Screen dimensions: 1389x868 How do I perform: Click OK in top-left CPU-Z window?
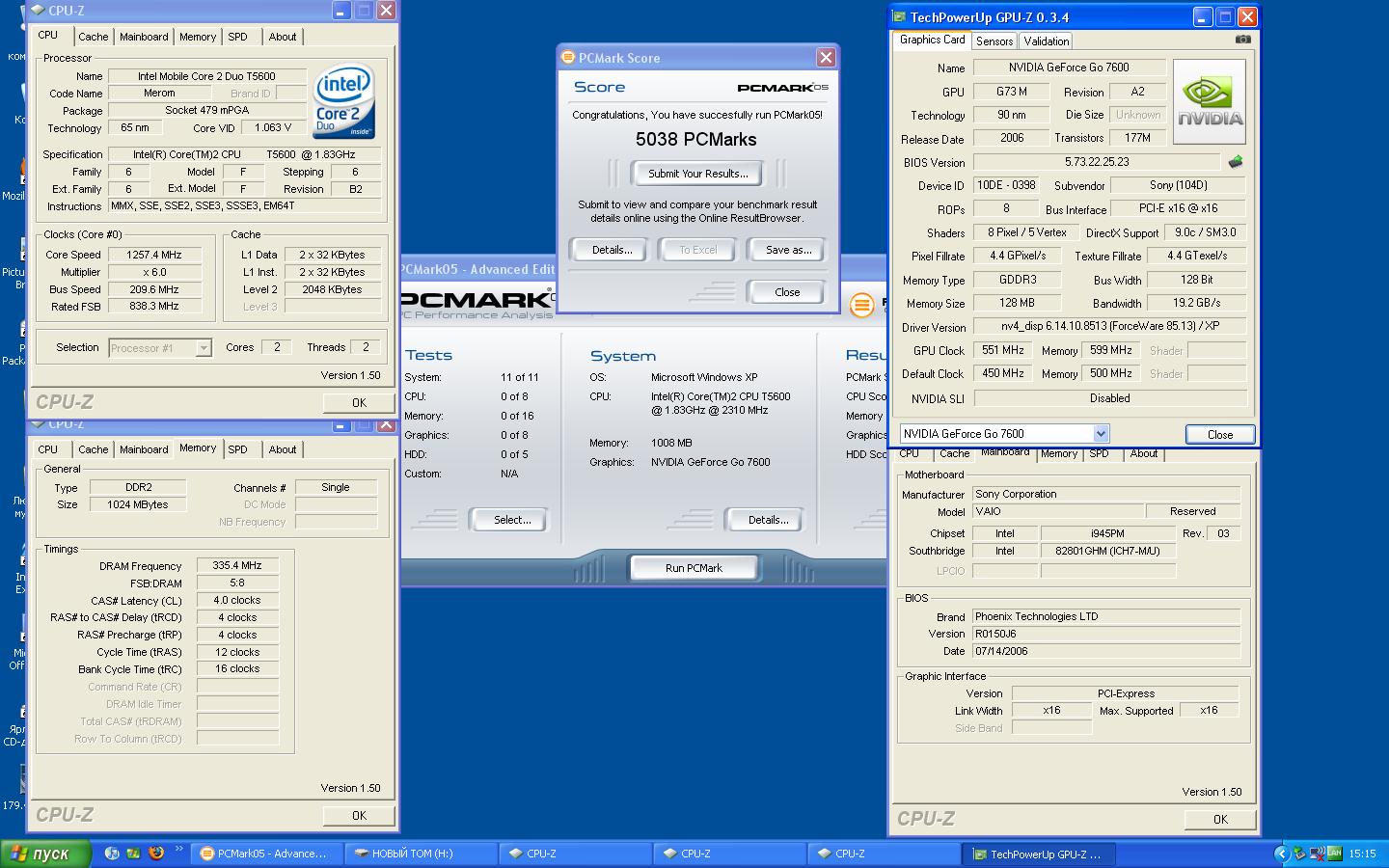[359, 403]
